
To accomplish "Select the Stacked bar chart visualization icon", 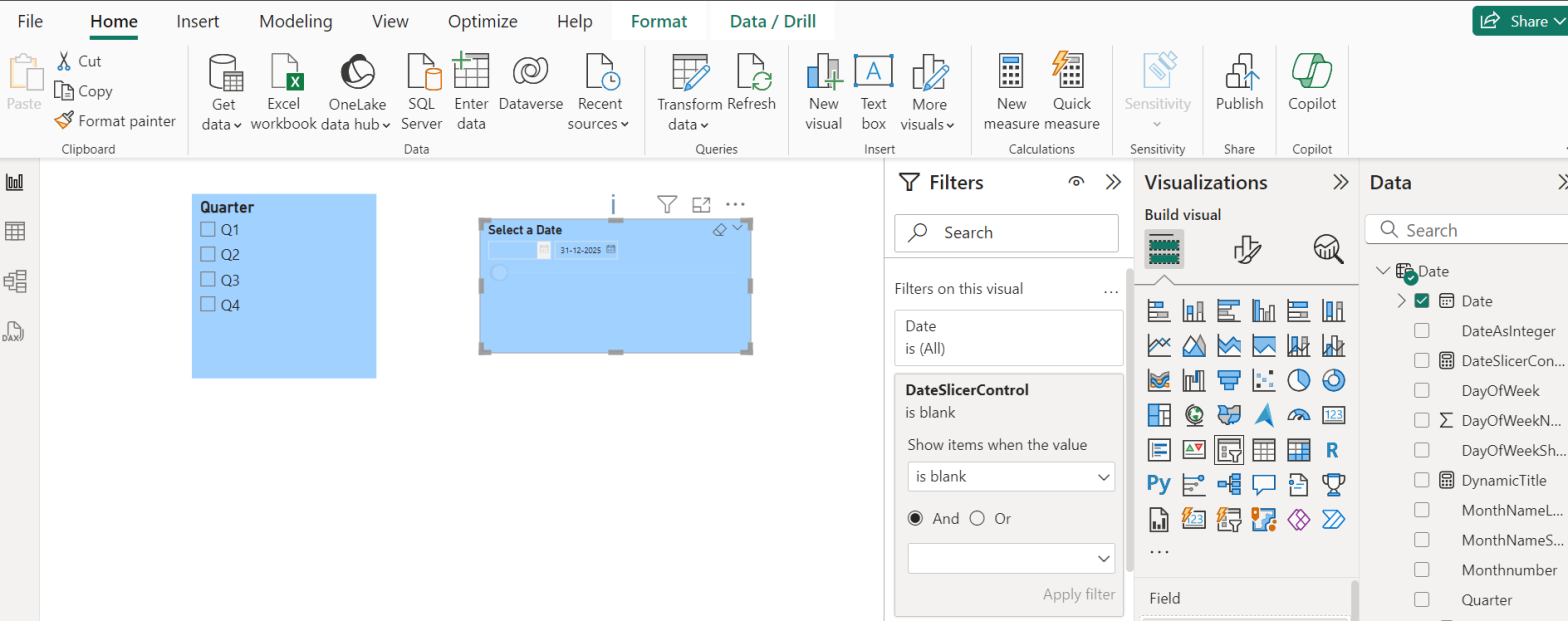I will (x=1159, y=310).
